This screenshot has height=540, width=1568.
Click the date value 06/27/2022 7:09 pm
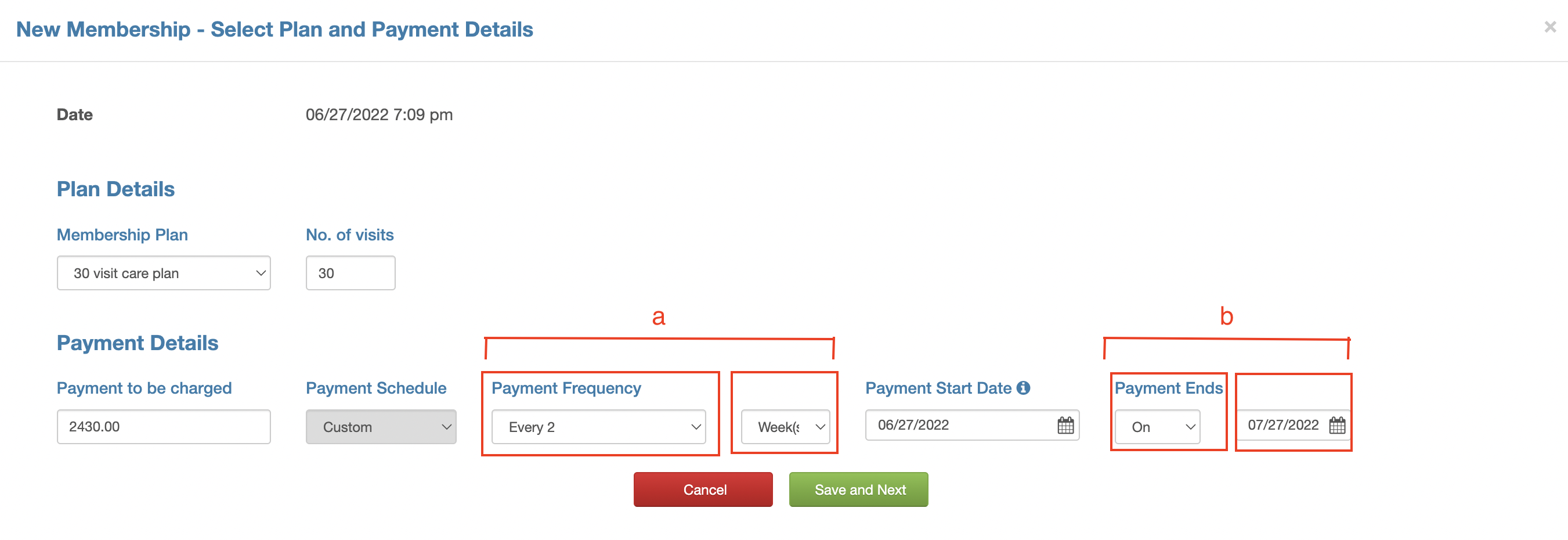pyautogui.click(x=379, y=114)
